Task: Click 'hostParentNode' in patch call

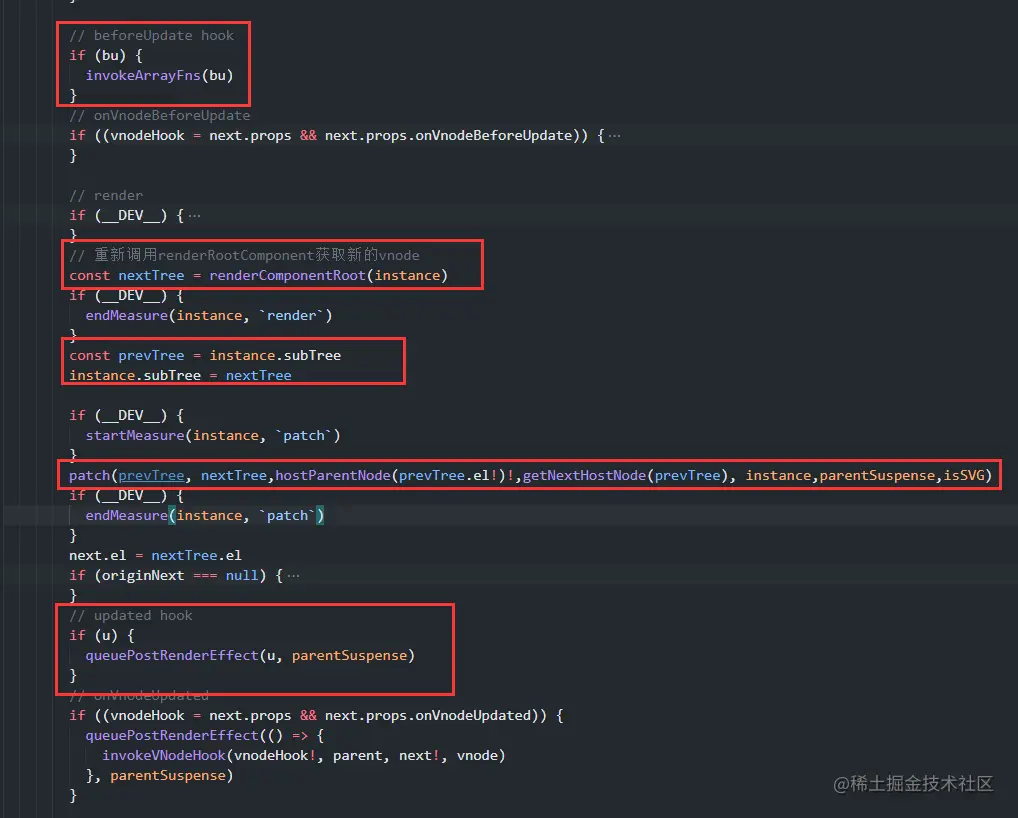Action: (332, 476)
